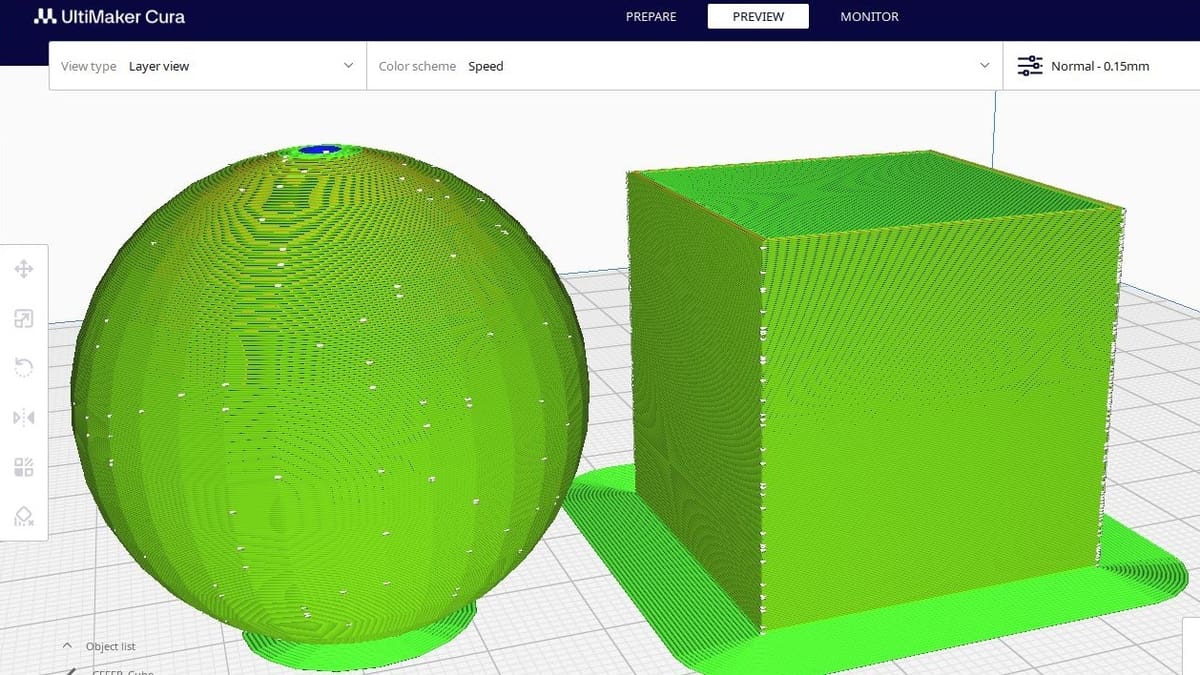1200x675 pixels.
Task: Switch to the MONITOR stage
Action: 869,17
